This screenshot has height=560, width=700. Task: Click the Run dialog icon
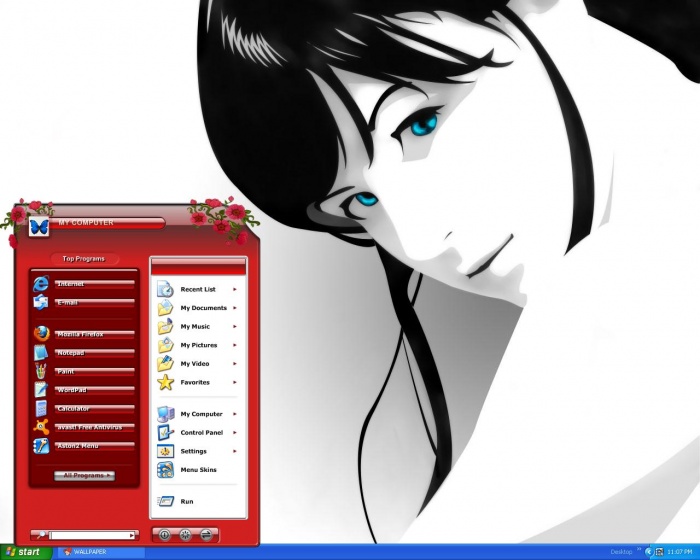[x=165, y=501]
